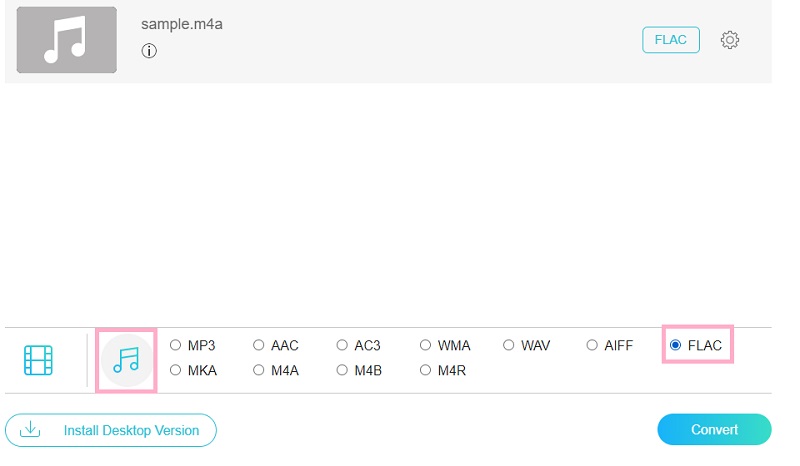Click Install Desktop Version button
This screenshot has width=800, height=466.
(111, 430)
